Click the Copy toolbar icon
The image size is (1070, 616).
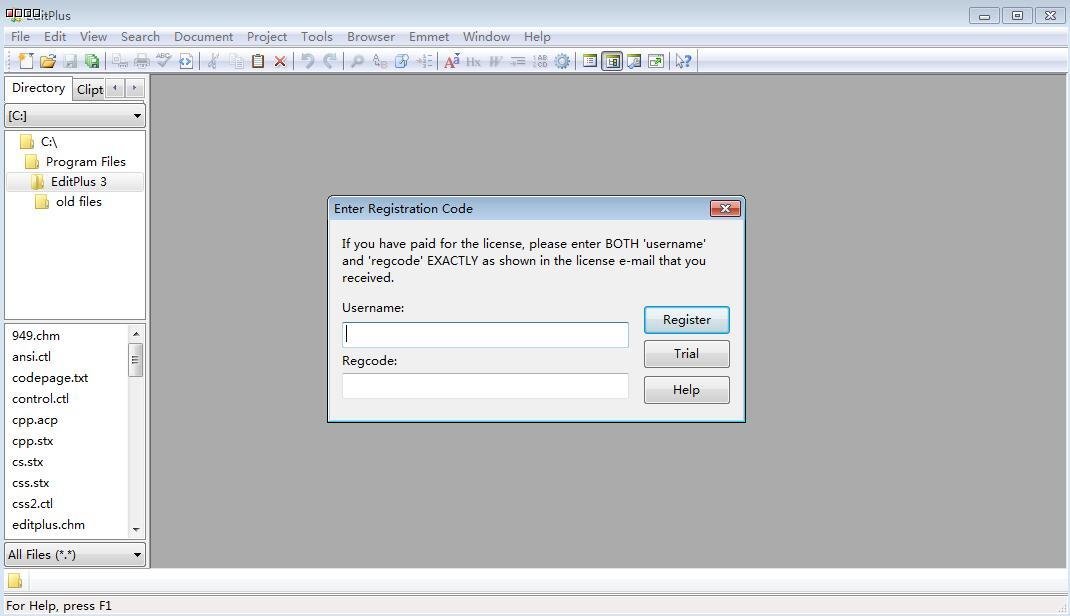[236, 61]
